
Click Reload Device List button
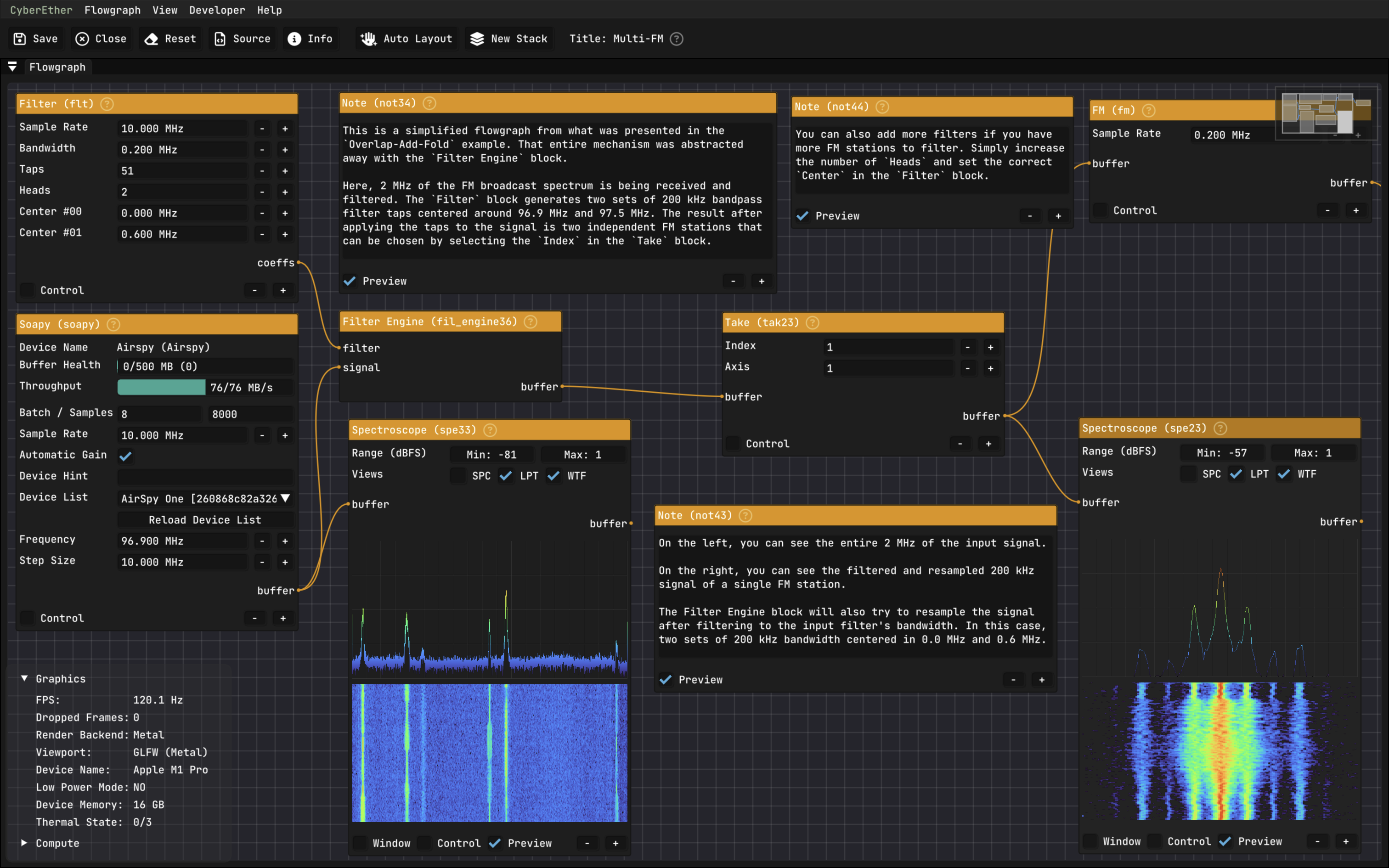(x=204, y=519)
